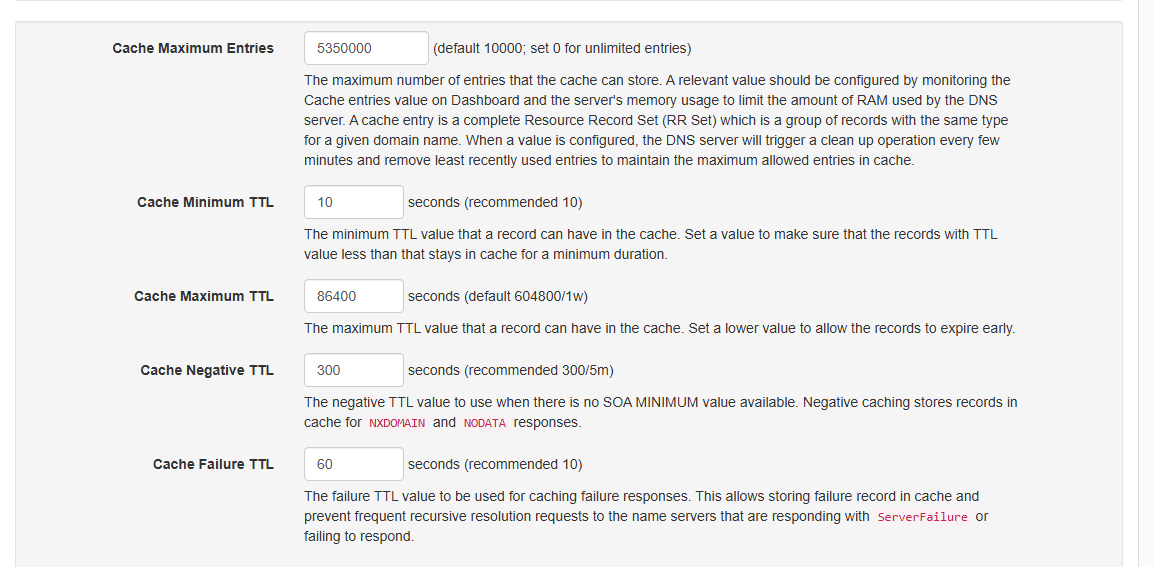Focus the Cache Failure TTL input field
The height and width of the screenshot is (567, 1154).
[x=354, y=464]
